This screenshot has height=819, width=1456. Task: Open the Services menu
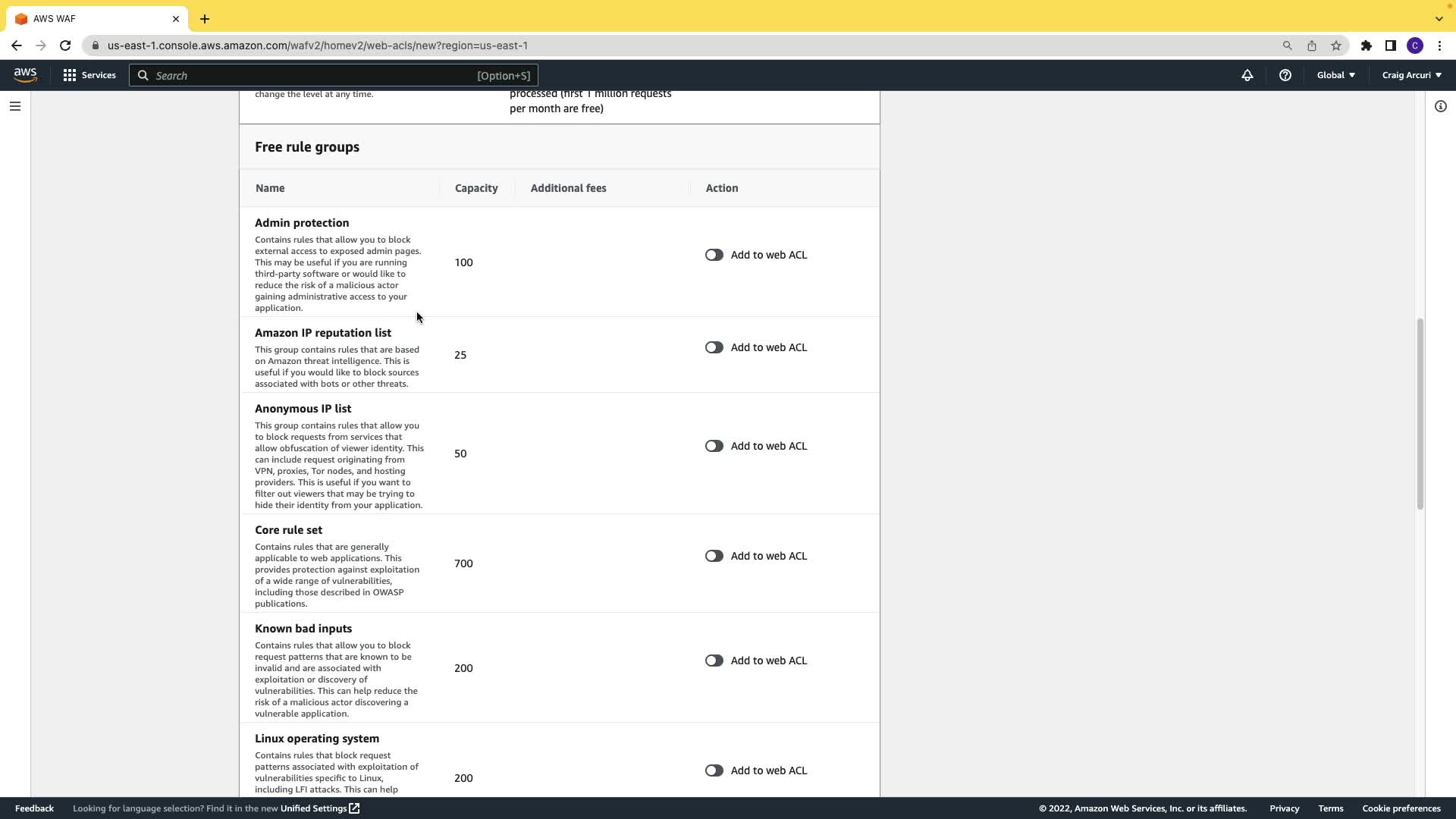point(89,75)
